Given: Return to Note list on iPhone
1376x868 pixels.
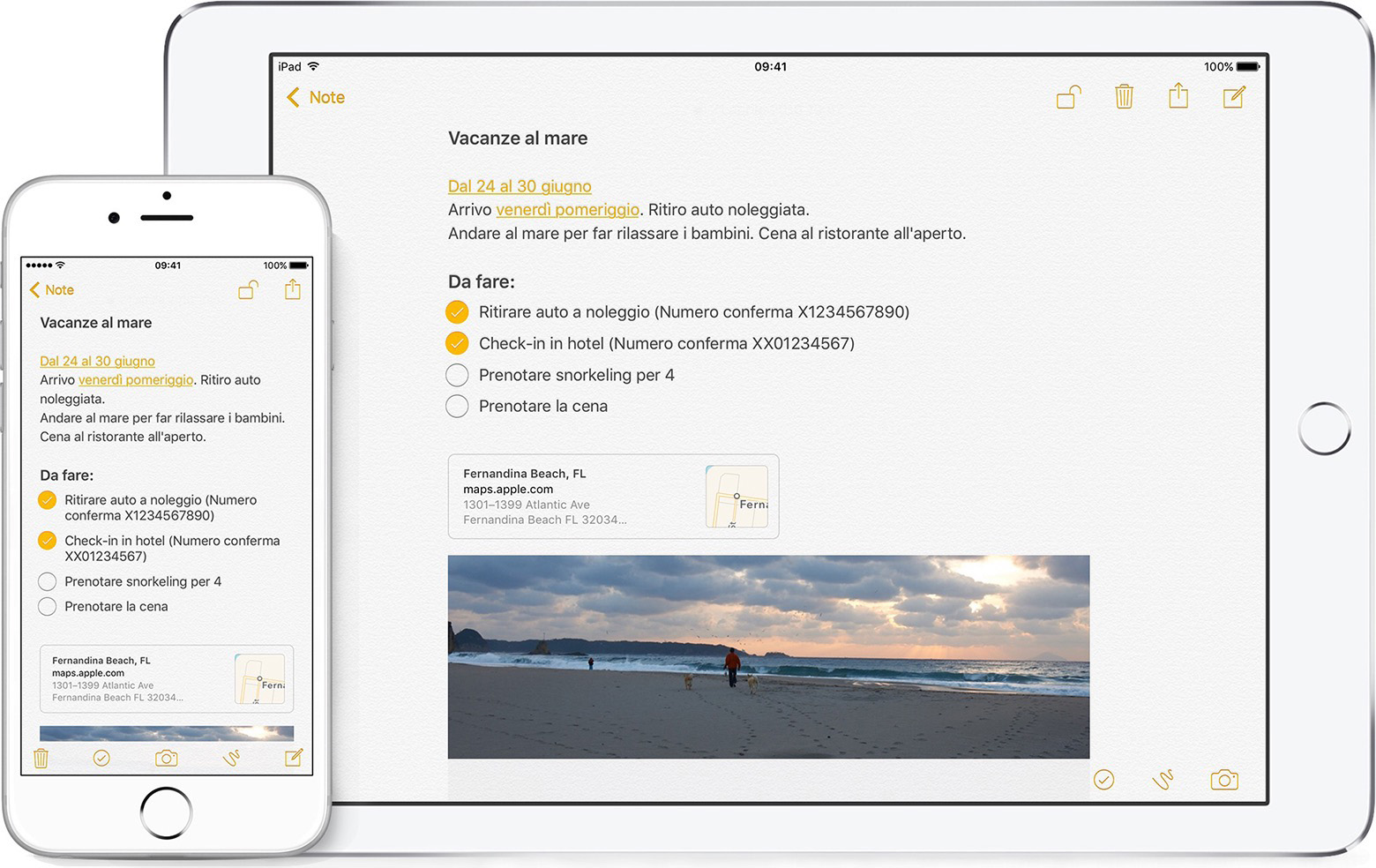Looking at the screenshot, I should tap(52, 289).
